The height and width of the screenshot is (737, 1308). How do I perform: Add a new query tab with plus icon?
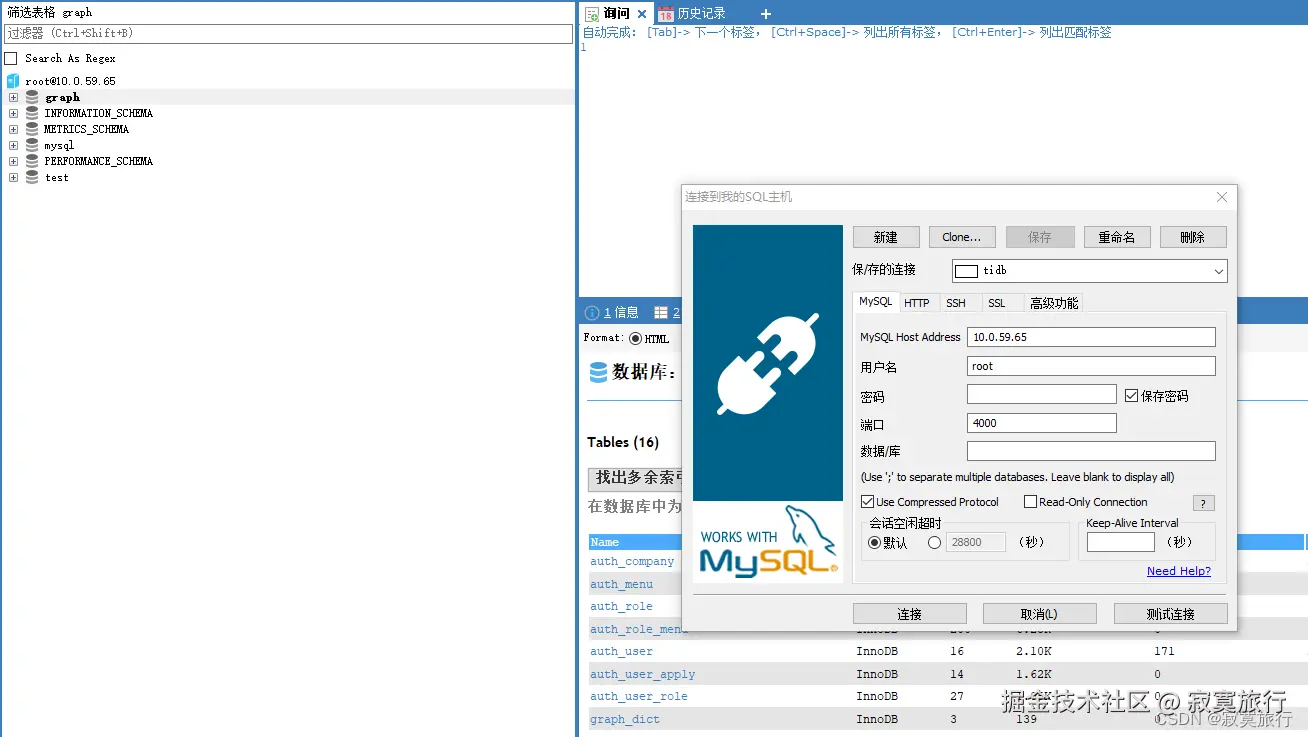click(x=766, y=14)
